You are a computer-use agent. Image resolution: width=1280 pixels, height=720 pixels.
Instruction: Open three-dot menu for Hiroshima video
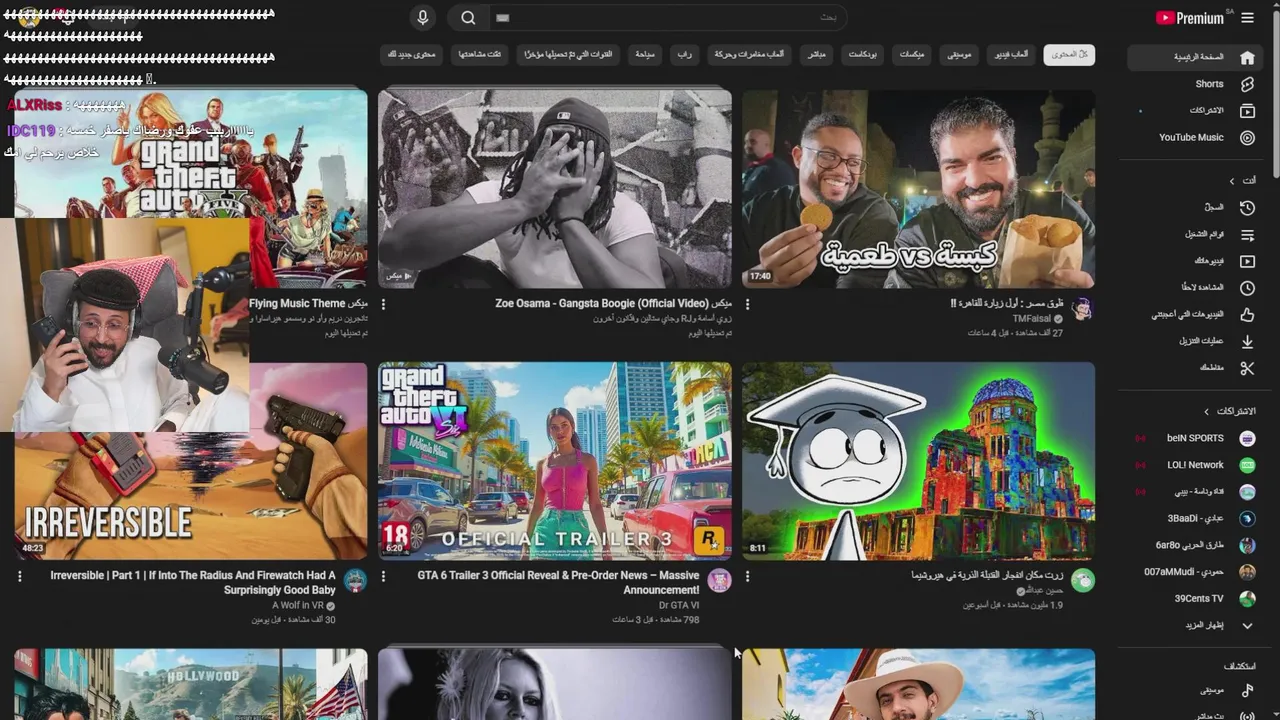(x=747, y=576)
